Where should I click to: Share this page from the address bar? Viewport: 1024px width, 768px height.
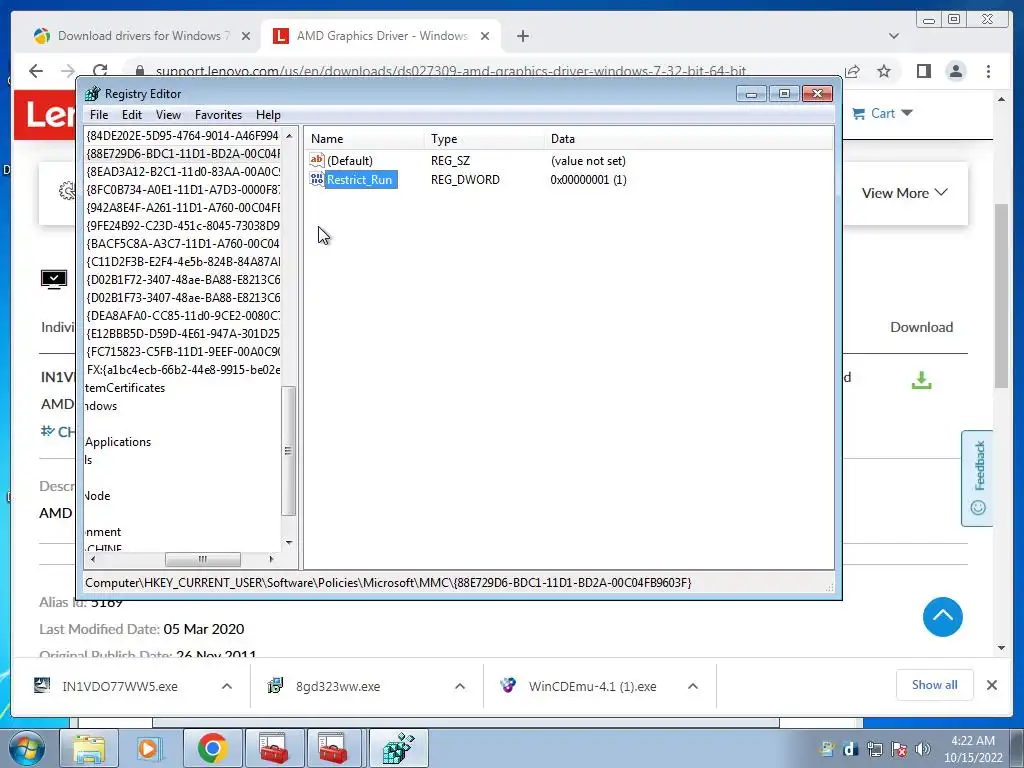coord(852,71)
